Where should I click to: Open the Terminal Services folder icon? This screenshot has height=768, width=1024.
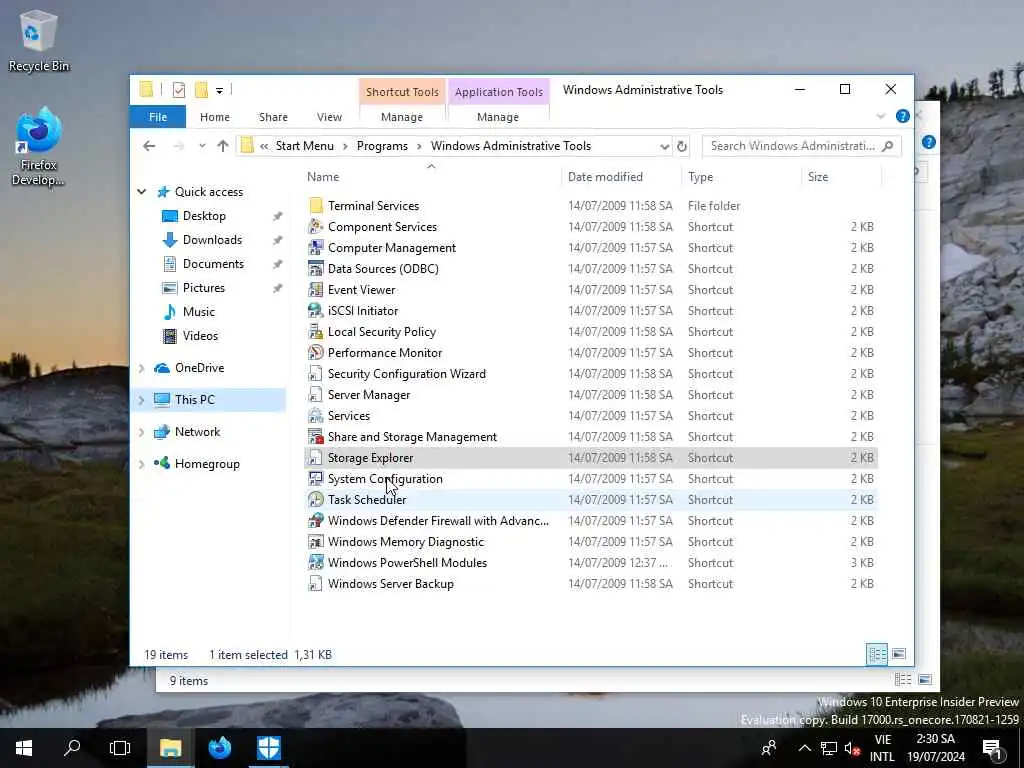316,206
